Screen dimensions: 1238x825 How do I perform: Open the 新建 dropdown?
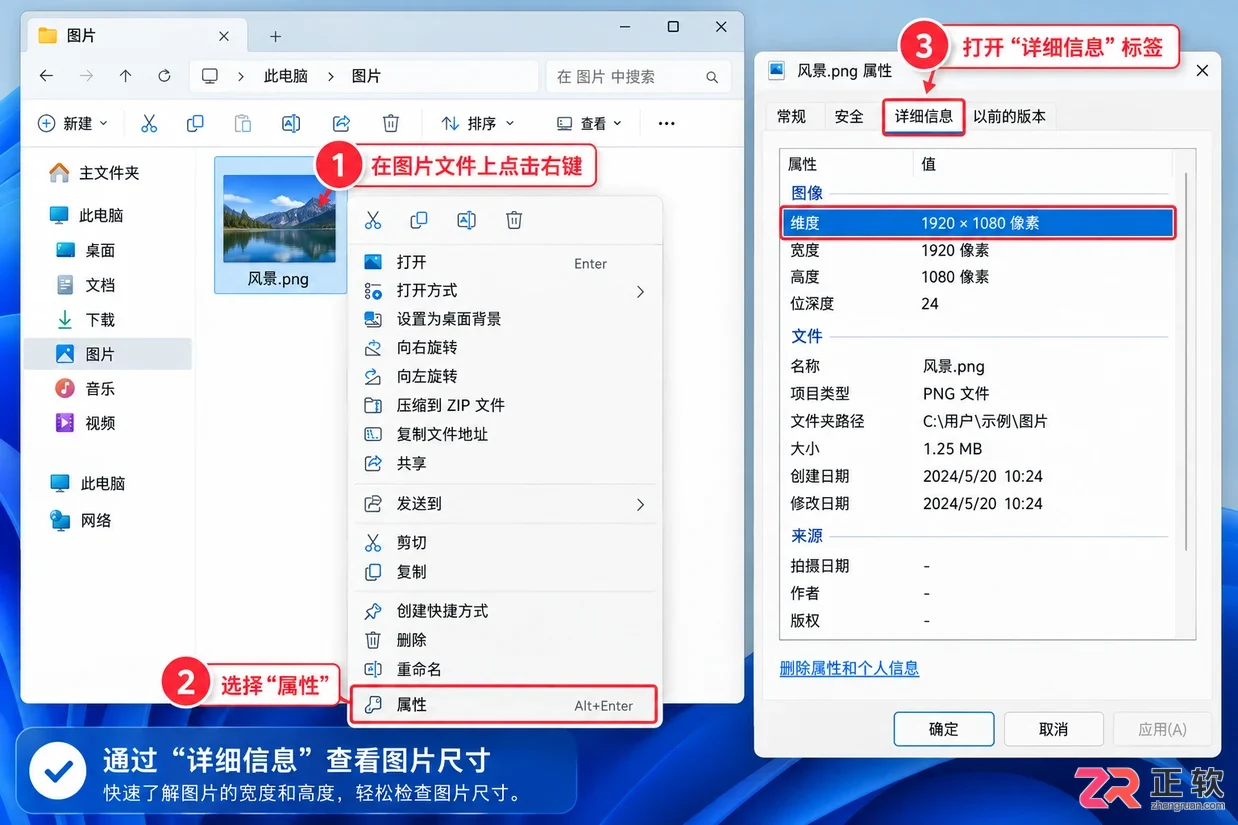tap(72, 123)
